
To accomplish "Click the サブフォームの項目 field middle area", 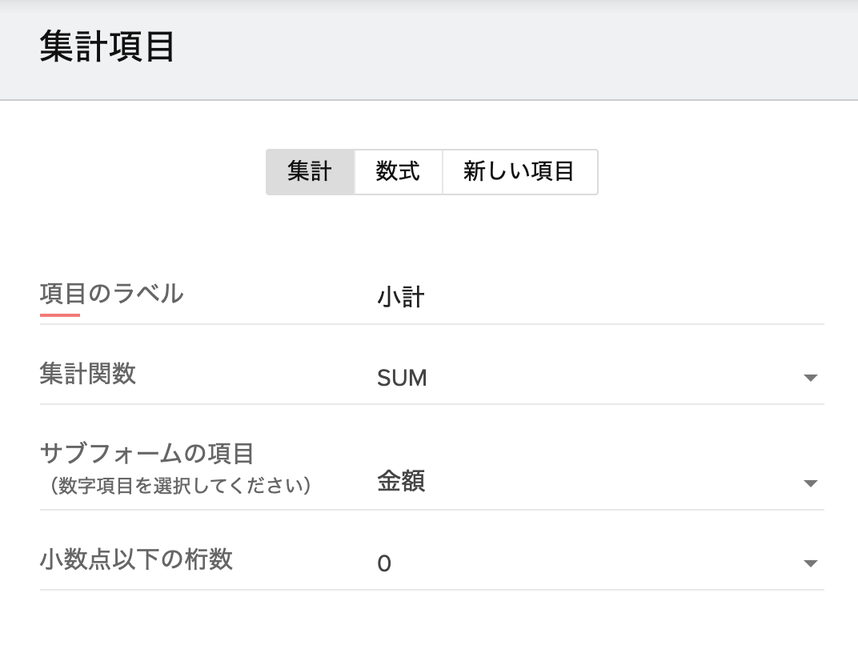I will [x=600, y=482].
